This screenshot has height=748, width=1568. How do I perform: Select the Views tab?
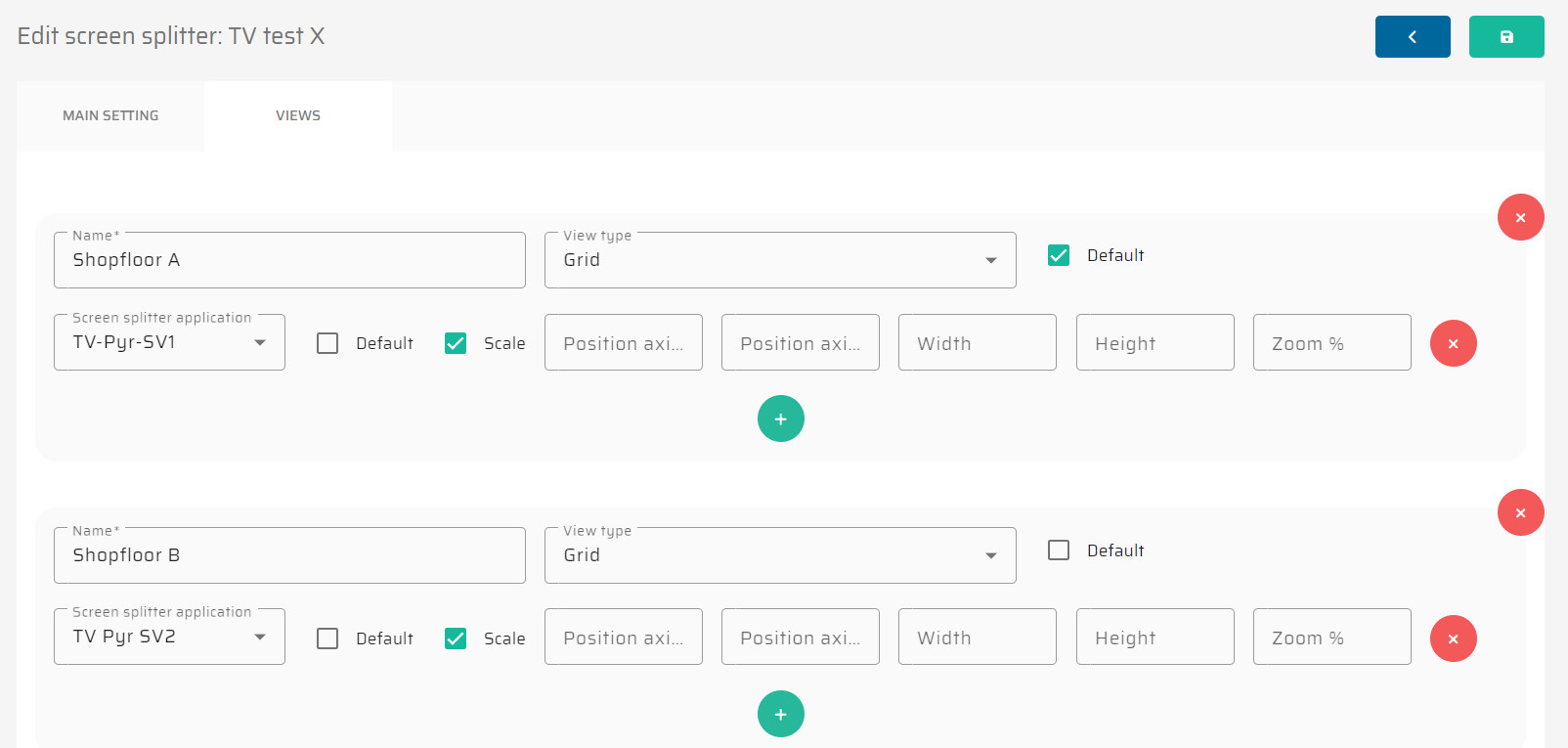coord(298,115)
